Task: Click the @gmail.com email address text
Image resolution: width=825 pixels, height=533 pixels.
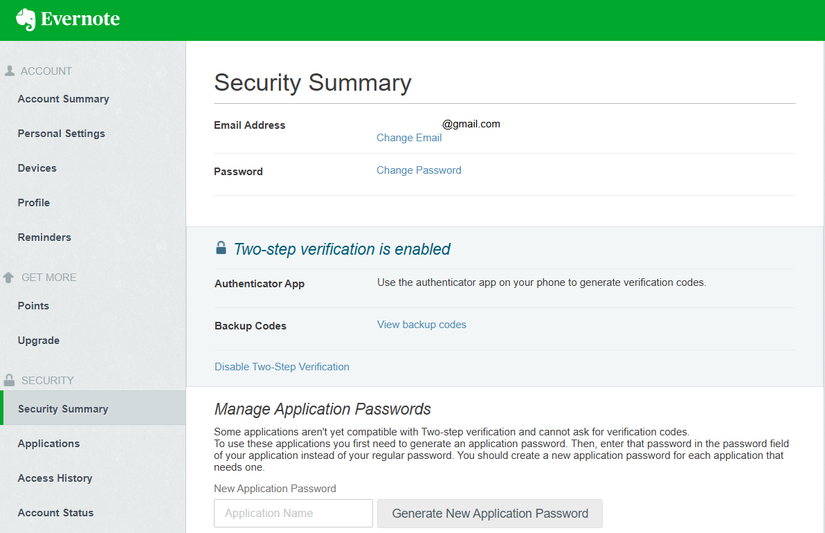Action: tap(471, 124)
